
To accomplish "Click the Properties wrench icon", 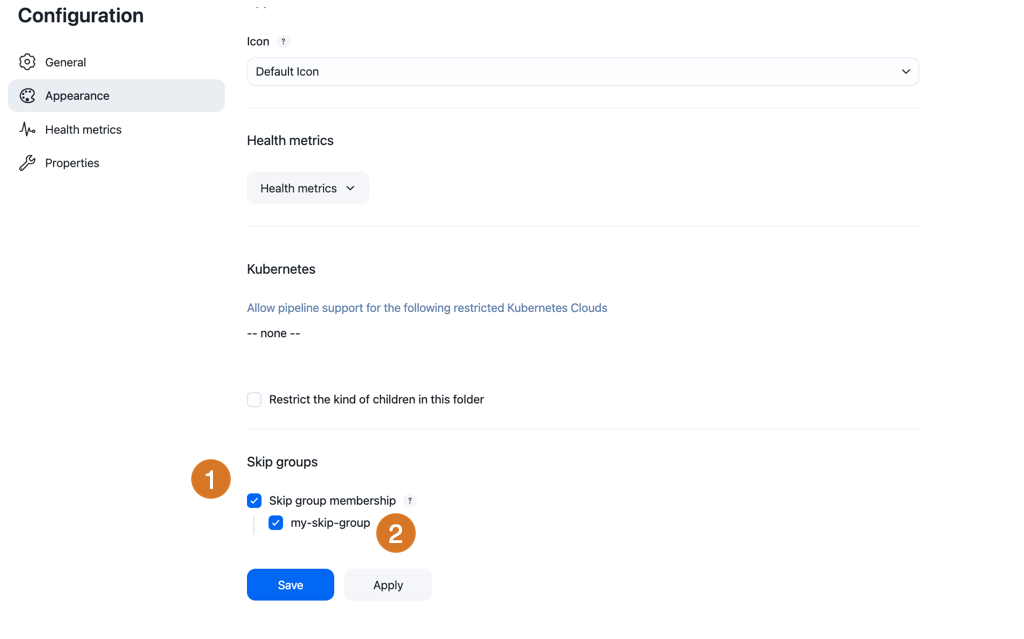I will 27,163.
